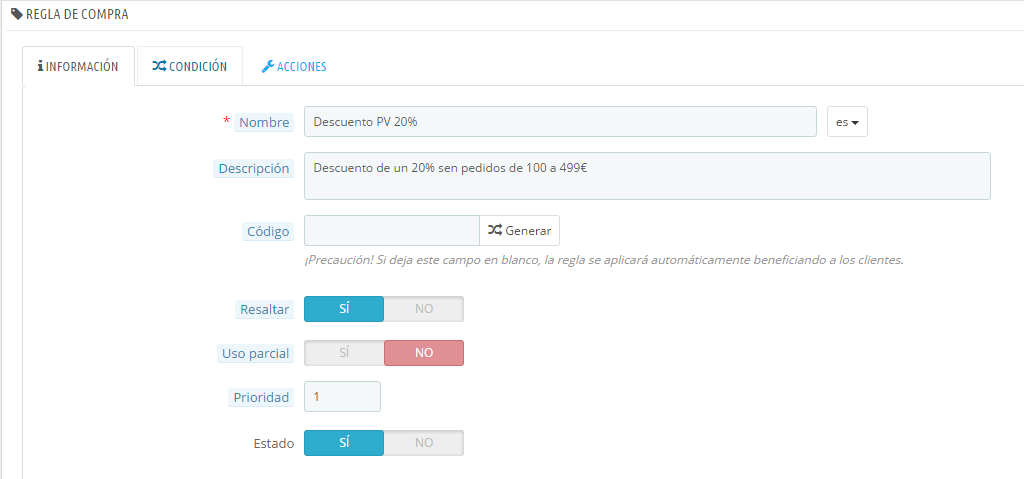1024x479 pixels.
Task: Generate a random code with Generar
Action: pyautogui.click(x=520, y=231)
